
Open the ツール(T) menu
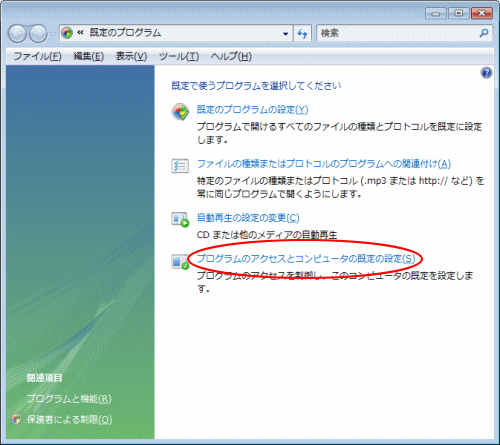pos(179,56)
